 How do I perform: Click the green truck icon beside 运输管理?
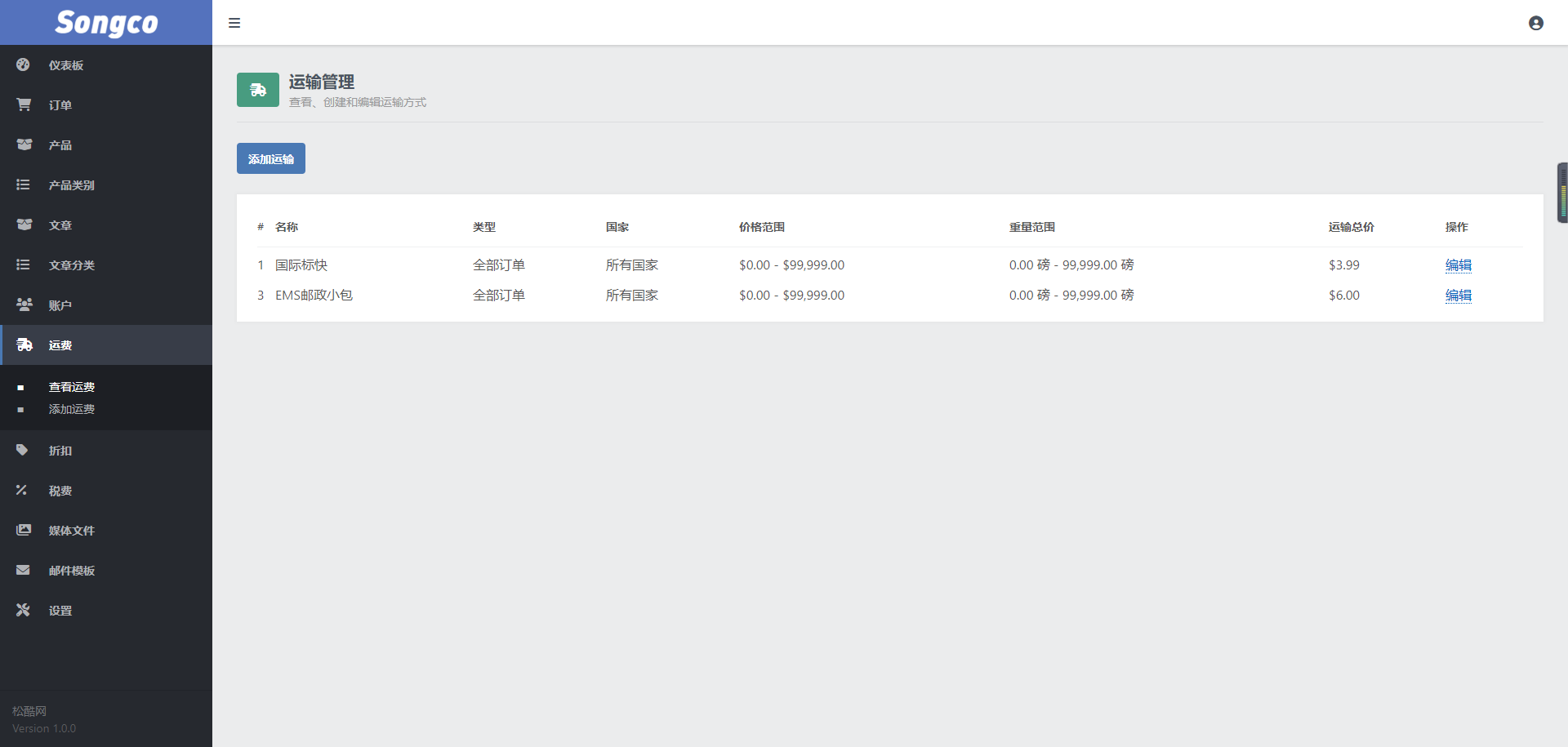click(258, 90)
